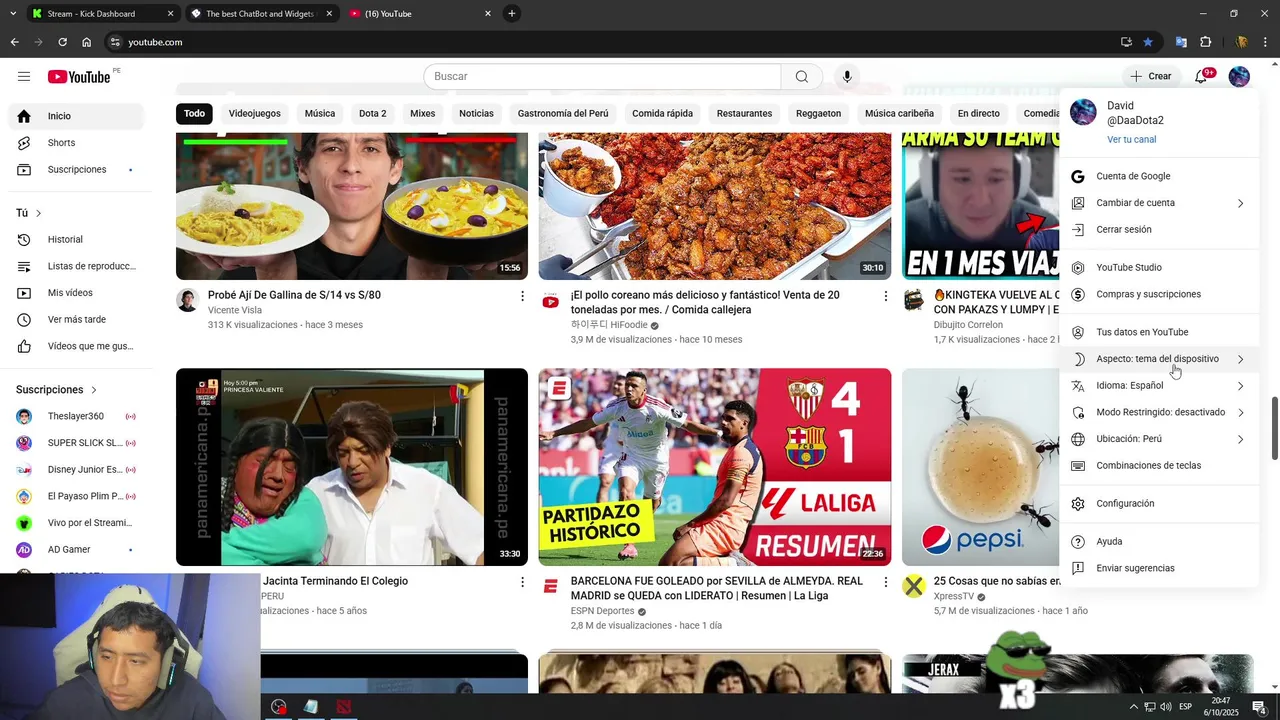
Task: Open Theslayer360 subscription channel
Action: click(x=76, y=416)
